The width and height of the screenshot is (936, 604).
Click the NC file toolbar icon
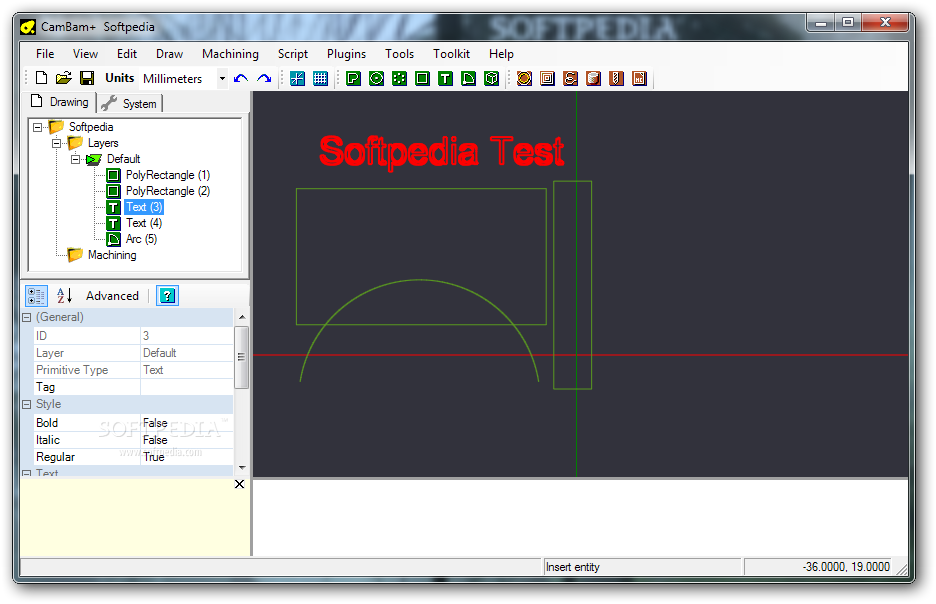click(639, 78)
